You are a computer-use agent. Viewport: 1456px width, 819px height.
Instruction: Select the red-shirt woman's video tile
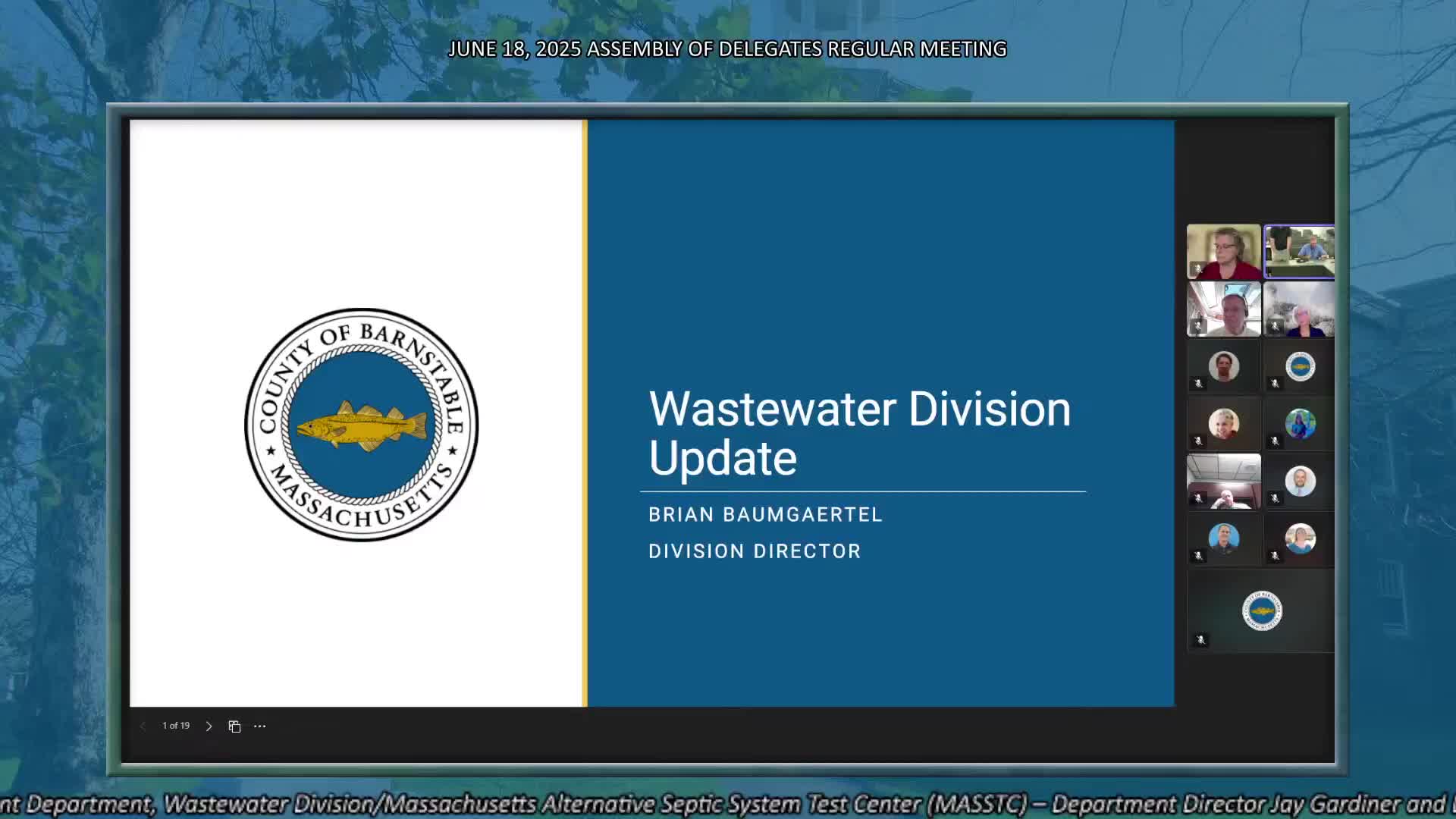coord(1223,250)
